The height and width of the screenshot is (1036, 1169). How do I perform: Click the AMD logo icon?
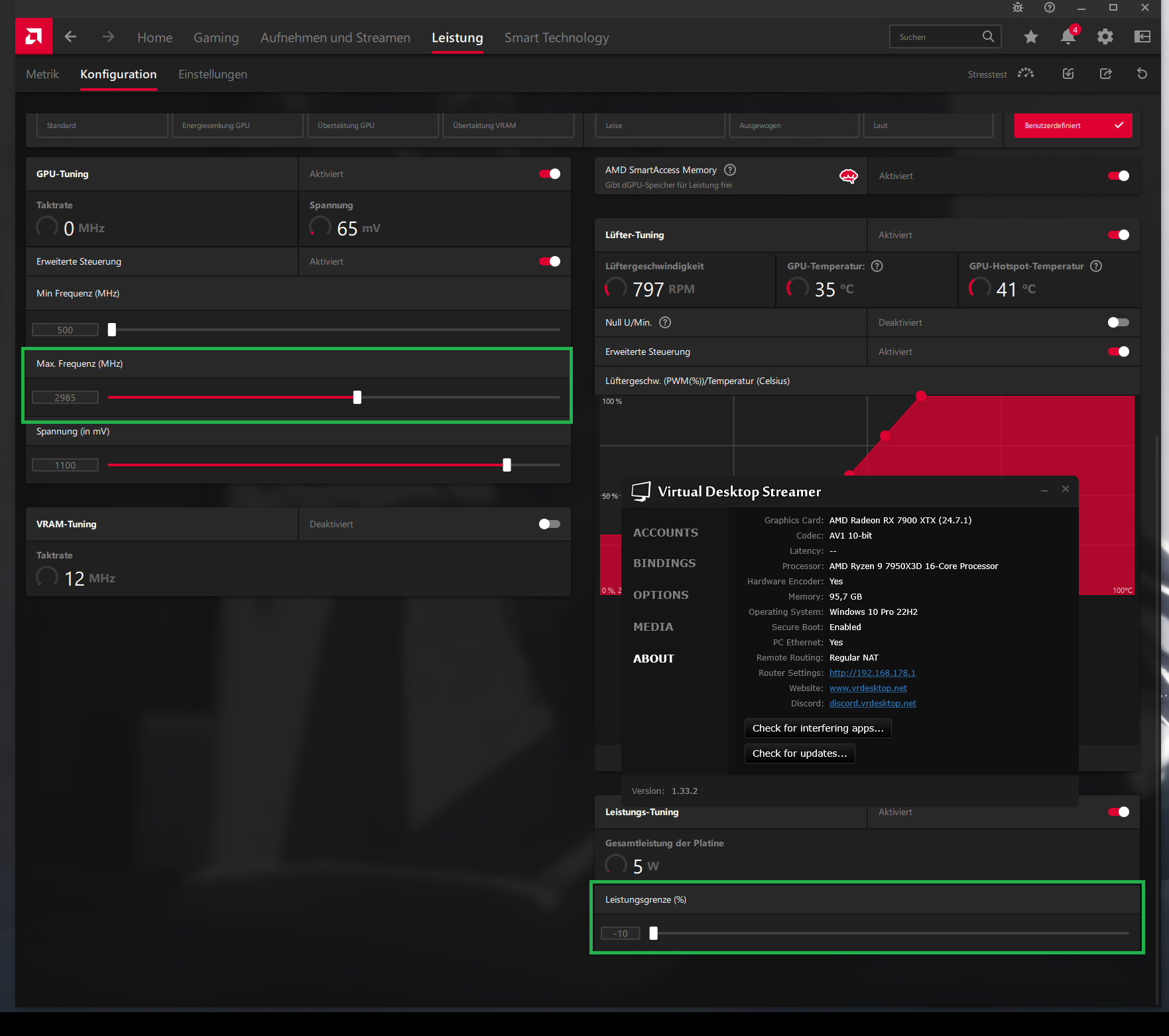coord(34,36)
